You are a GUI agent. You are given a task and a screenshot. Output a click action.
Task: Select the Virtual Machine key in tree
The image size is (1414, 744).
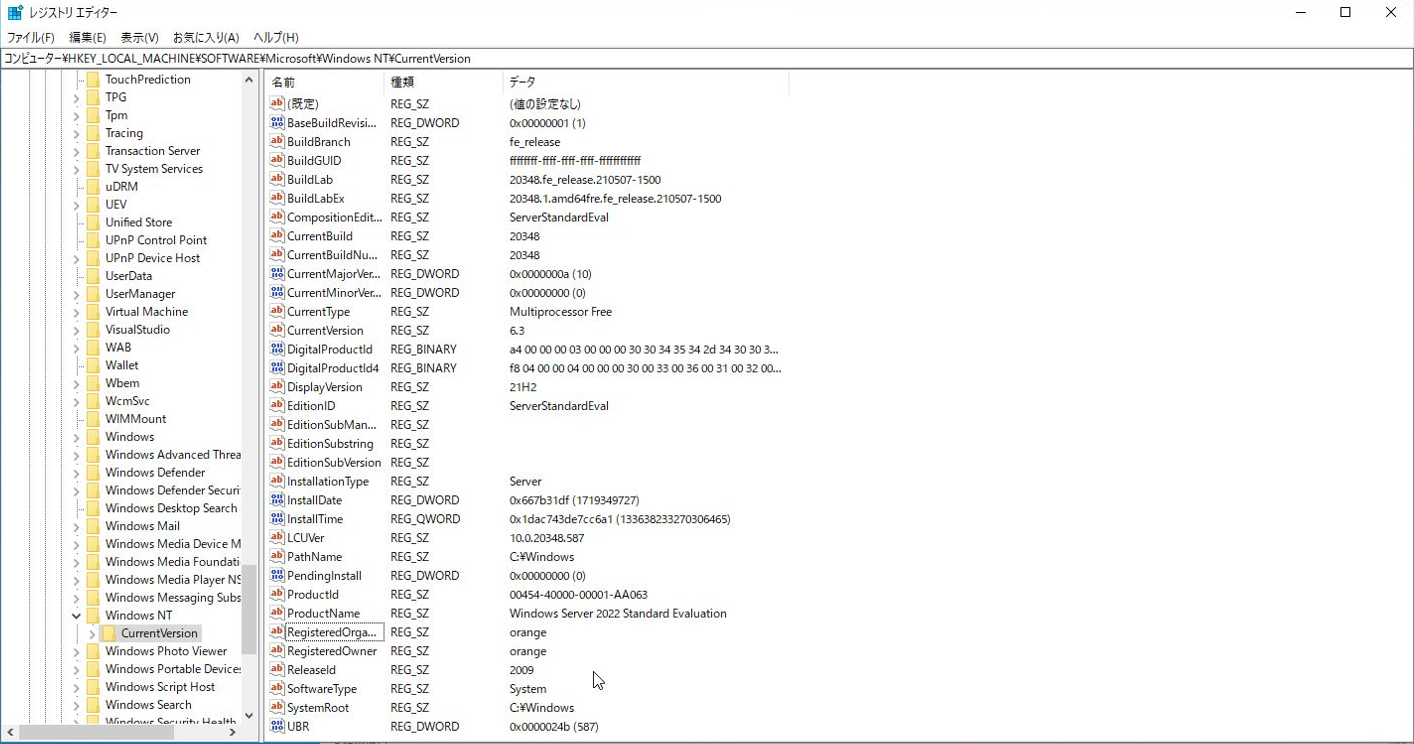click(x=146, y=312)
